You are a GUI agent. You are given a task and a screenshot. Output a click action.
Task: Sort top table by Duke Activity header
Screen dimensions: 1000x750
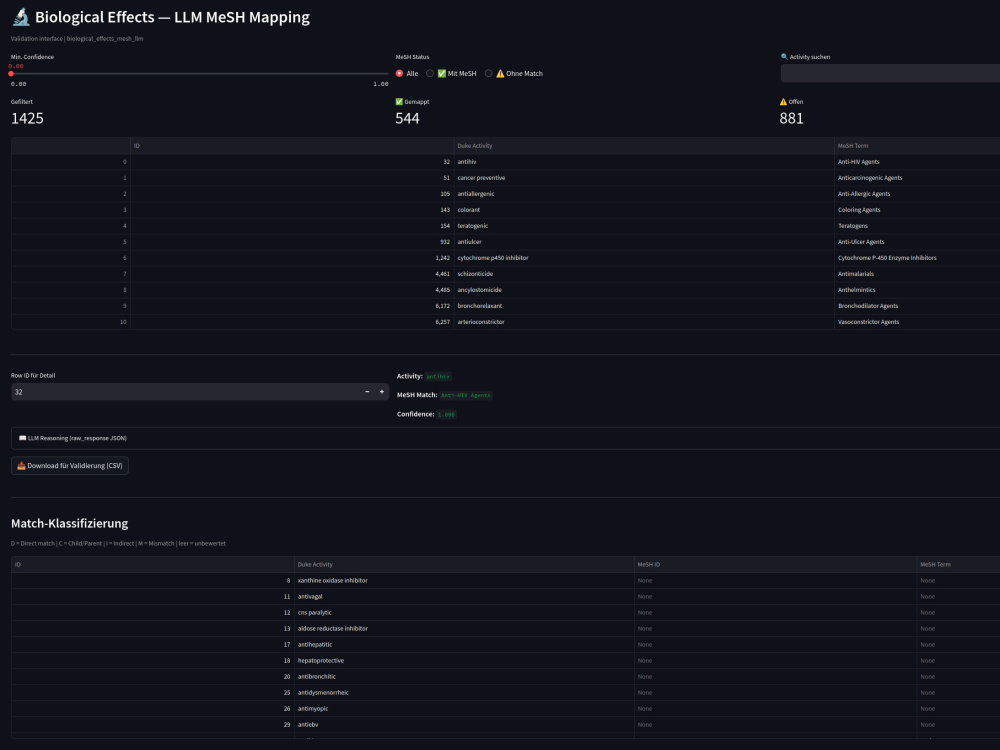[x=644, y=145]
